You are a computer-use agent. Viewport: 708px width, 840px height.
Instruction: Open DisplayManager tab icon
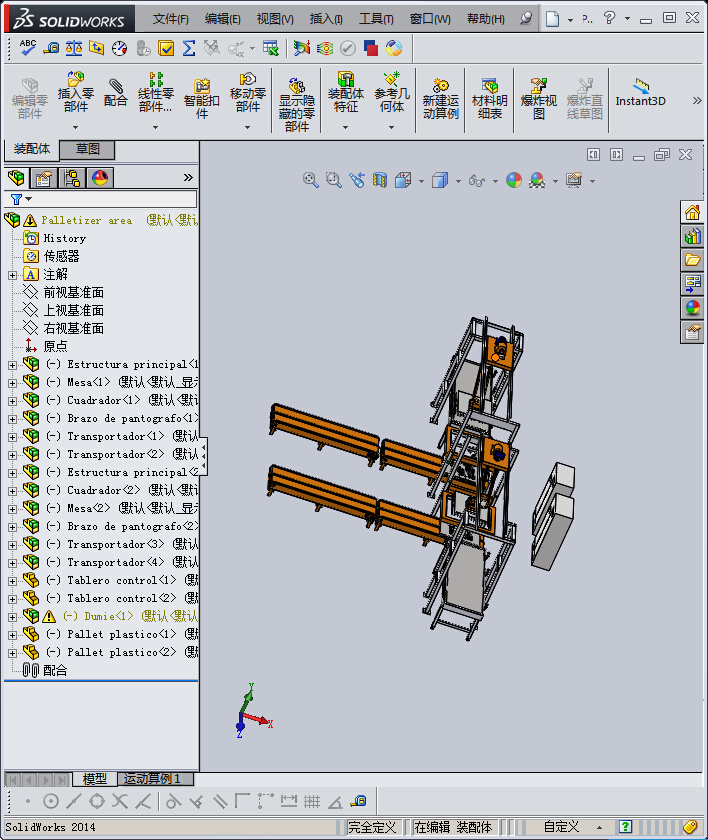(100, 177)
